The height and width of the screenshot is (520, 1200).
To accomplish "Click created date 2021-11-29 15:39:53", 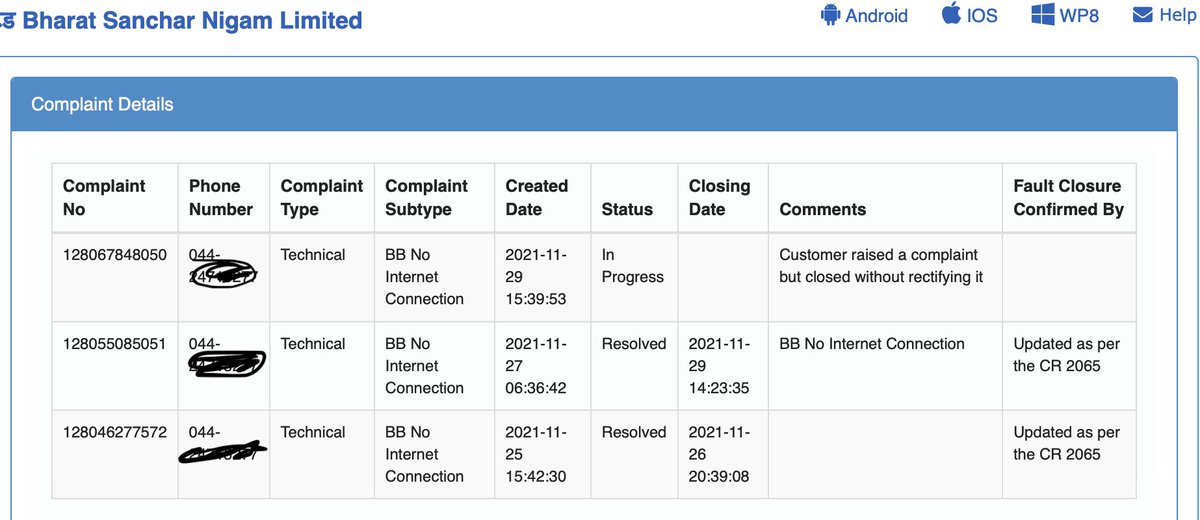I will pyautogui.click(x=536, y=277).
